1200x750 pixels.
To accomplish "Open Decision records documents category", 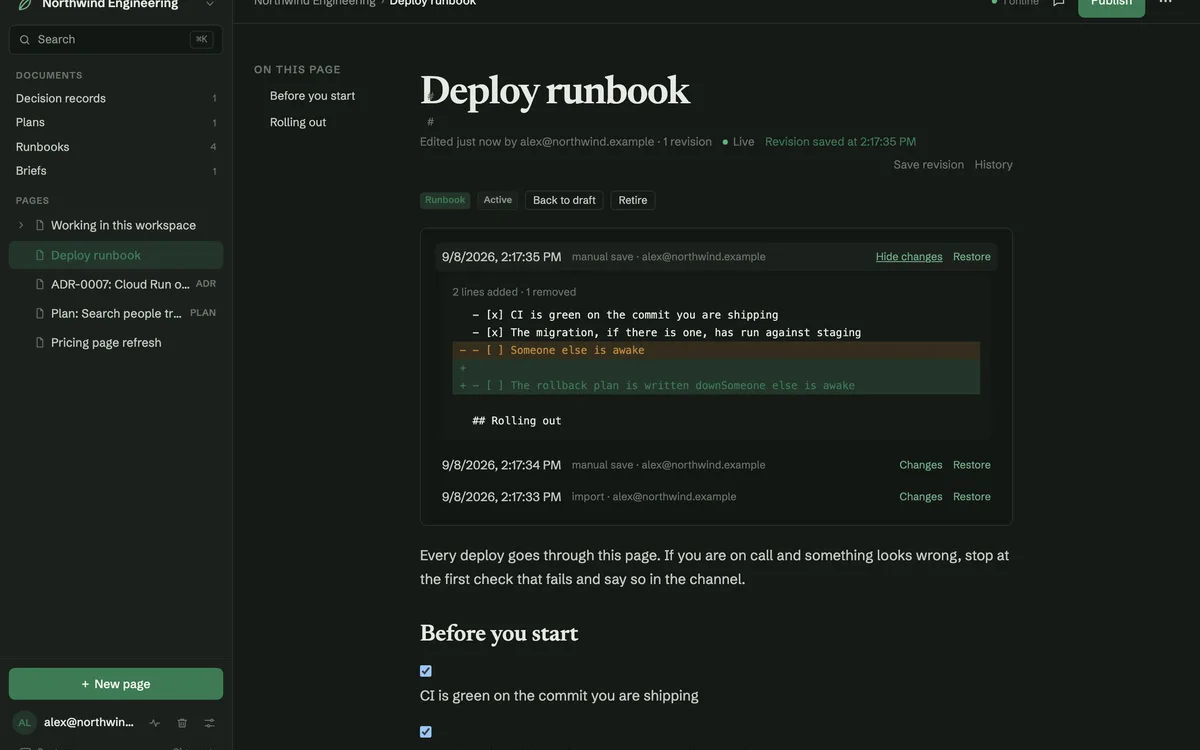I will (116, 98).
